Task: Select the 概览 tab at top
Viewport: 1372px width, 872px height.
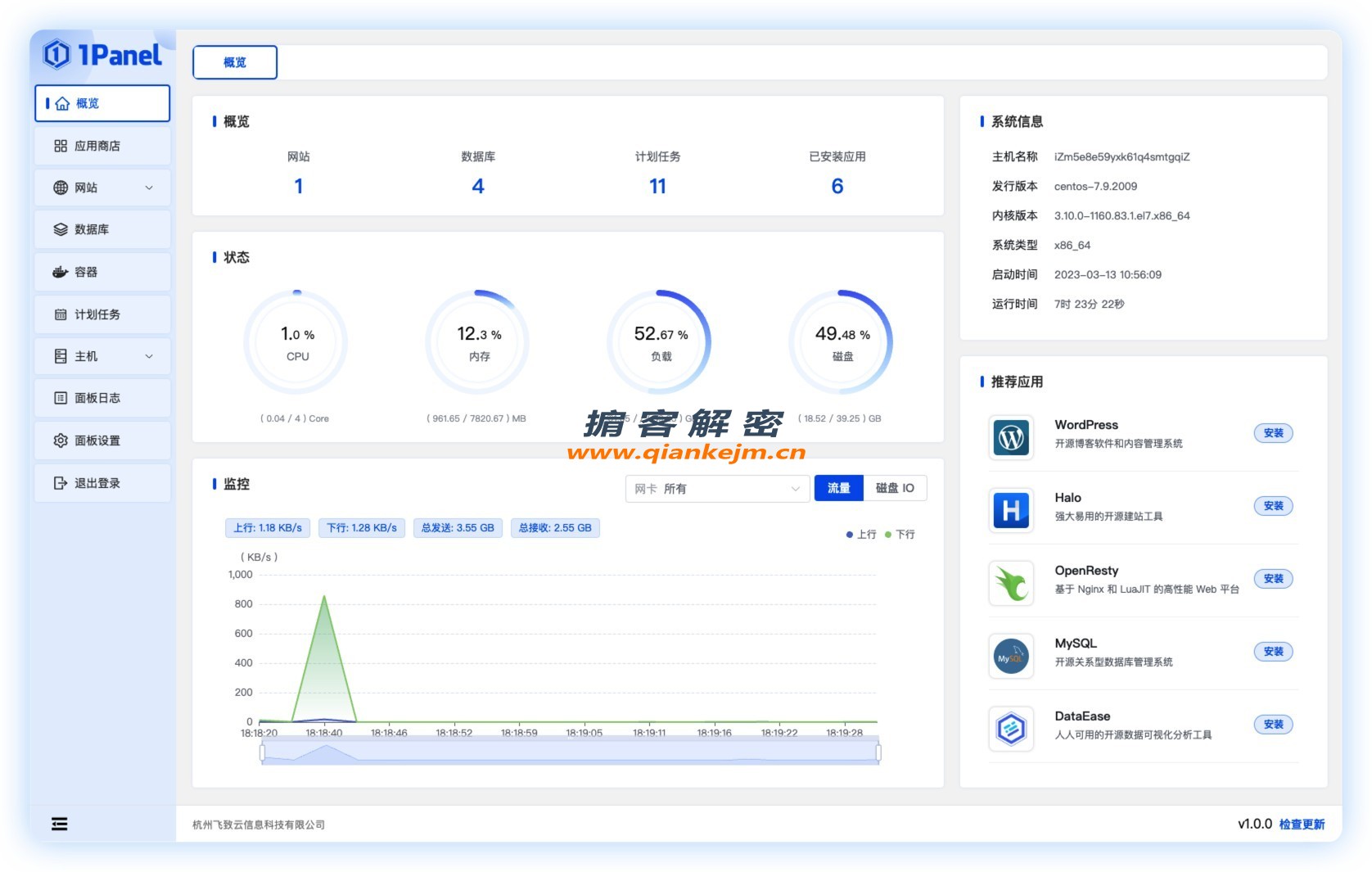Action: [x=235, y=62]
